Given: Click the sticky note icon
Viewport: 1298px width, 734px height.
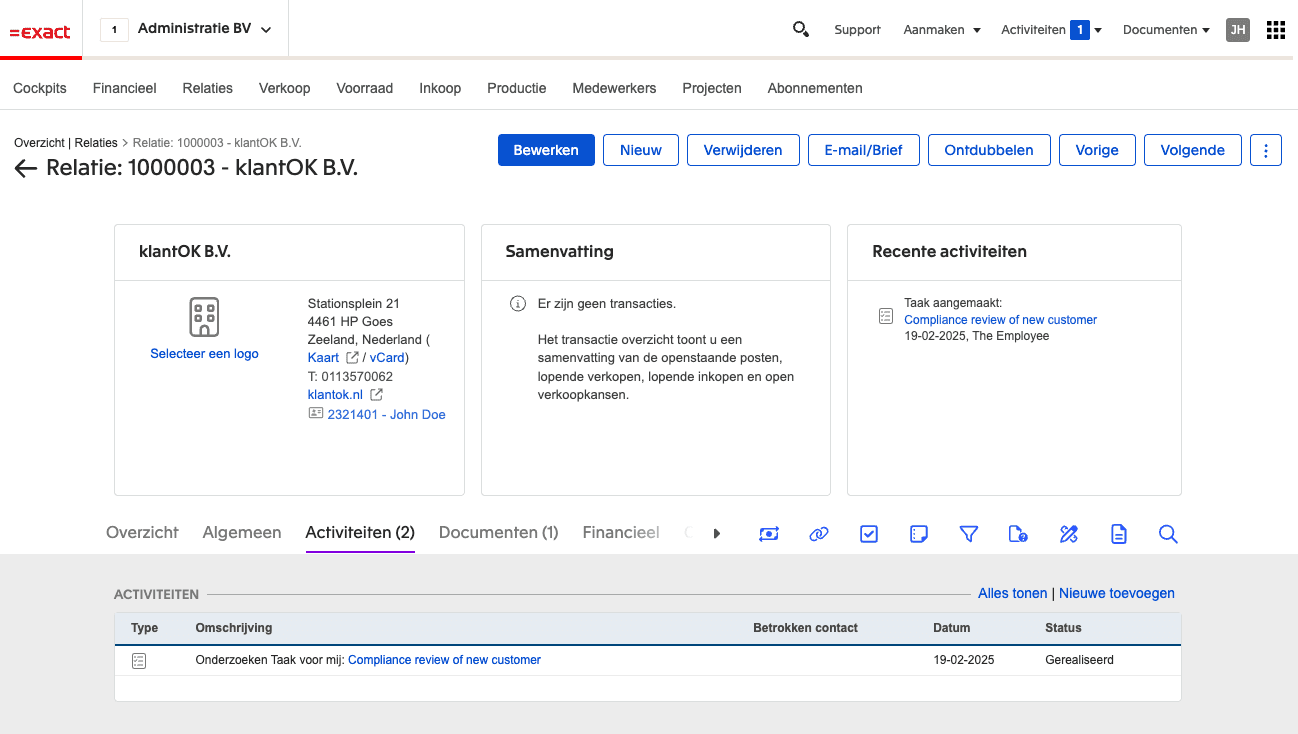Looking at the screenshot, I should [919, 534].
